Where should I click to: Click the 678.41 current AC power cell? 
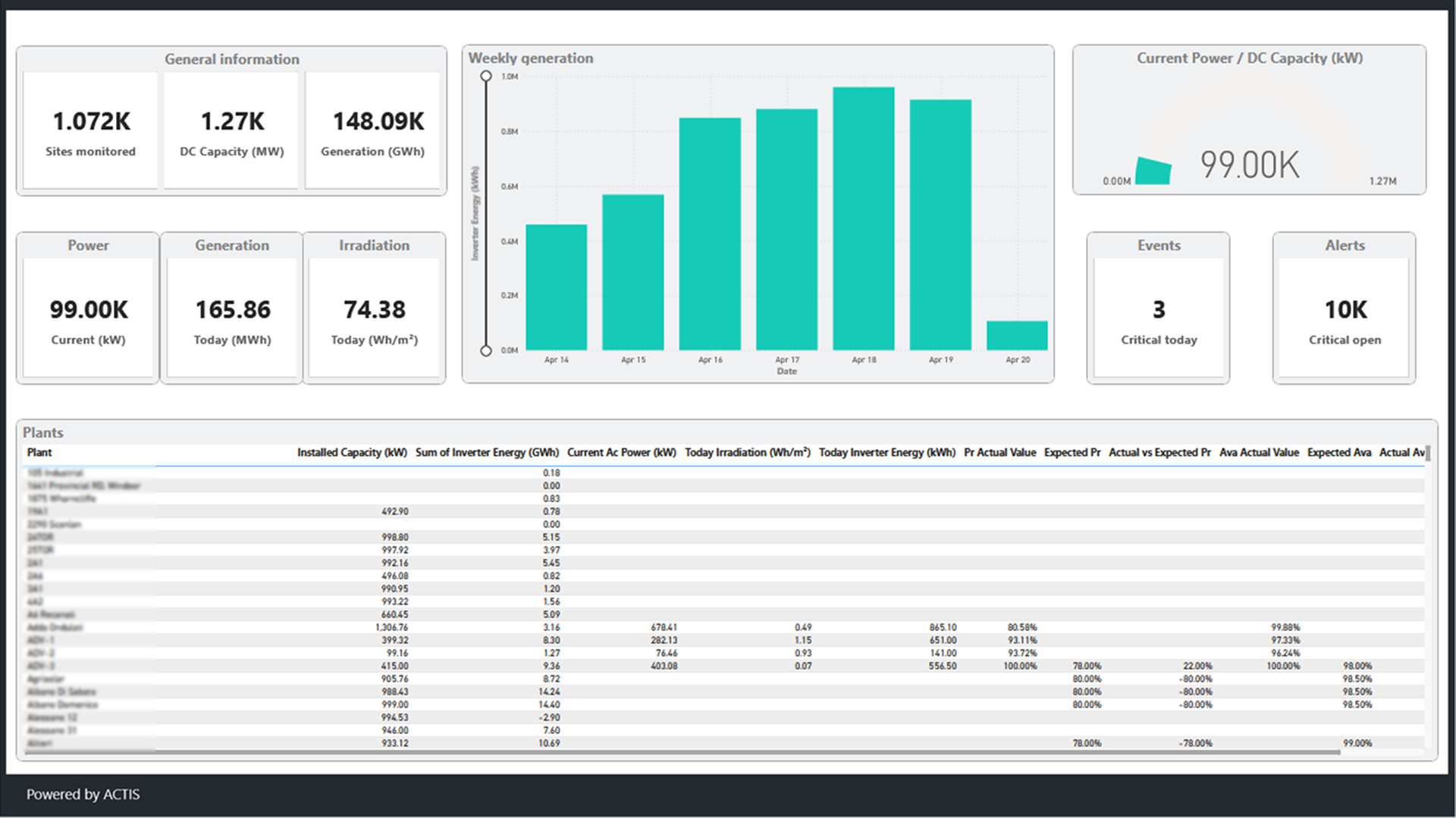[x=664, y=628]
